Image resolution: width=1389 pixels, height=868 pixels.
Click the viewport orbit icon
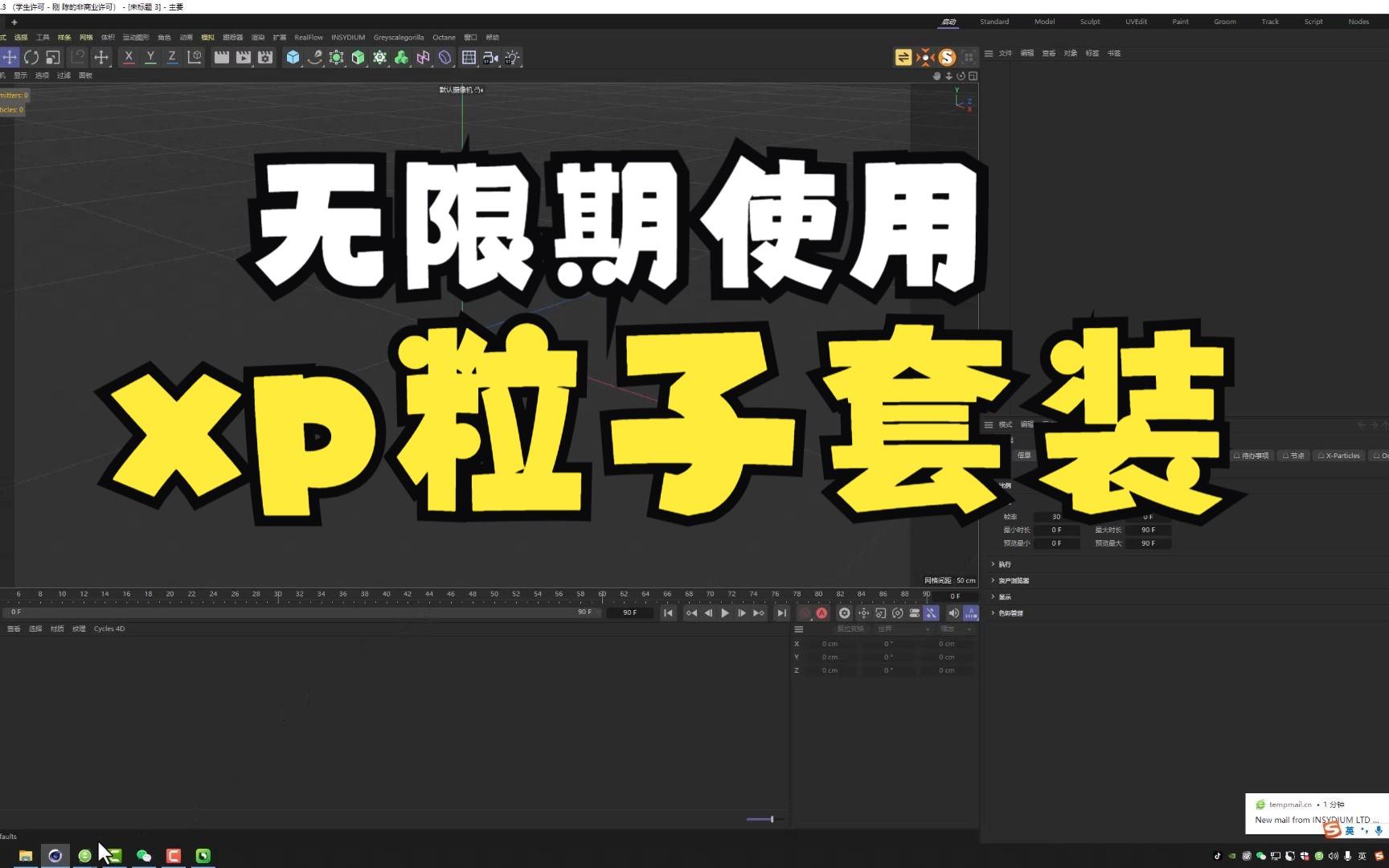tap(961, 76)
